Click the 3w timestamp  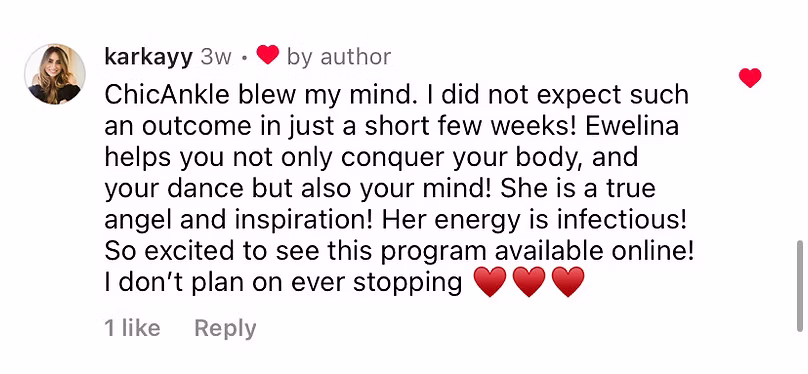[x=216, y=57]
